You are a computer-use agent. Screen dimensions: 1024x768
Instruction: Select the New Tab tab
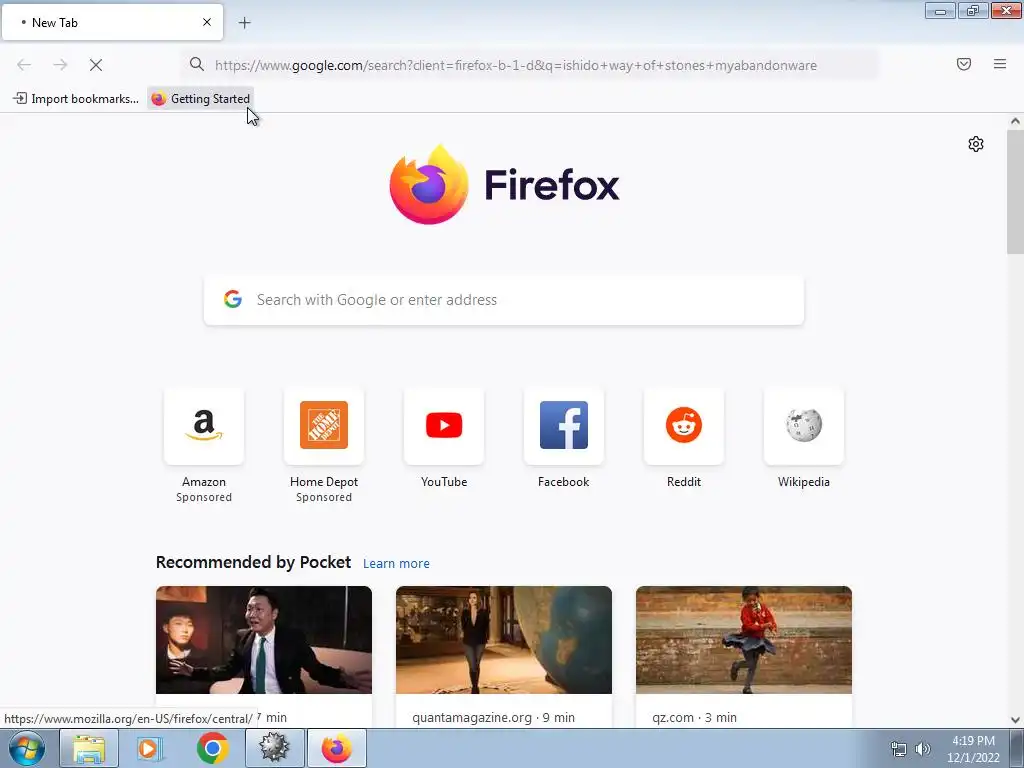click(x=112, y=23)
